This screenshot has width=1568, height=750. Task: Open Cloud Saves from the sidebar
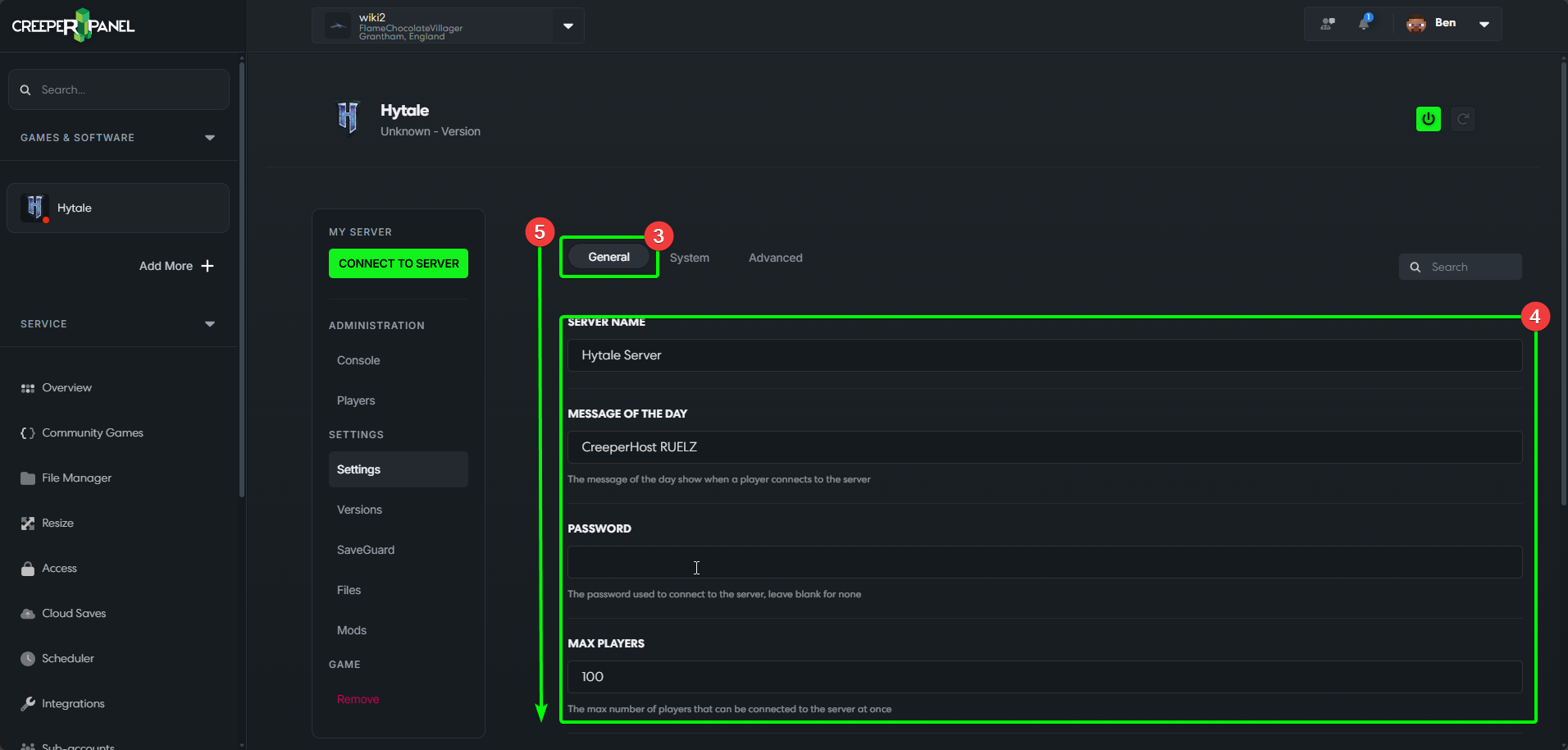(x=73, y=613)
